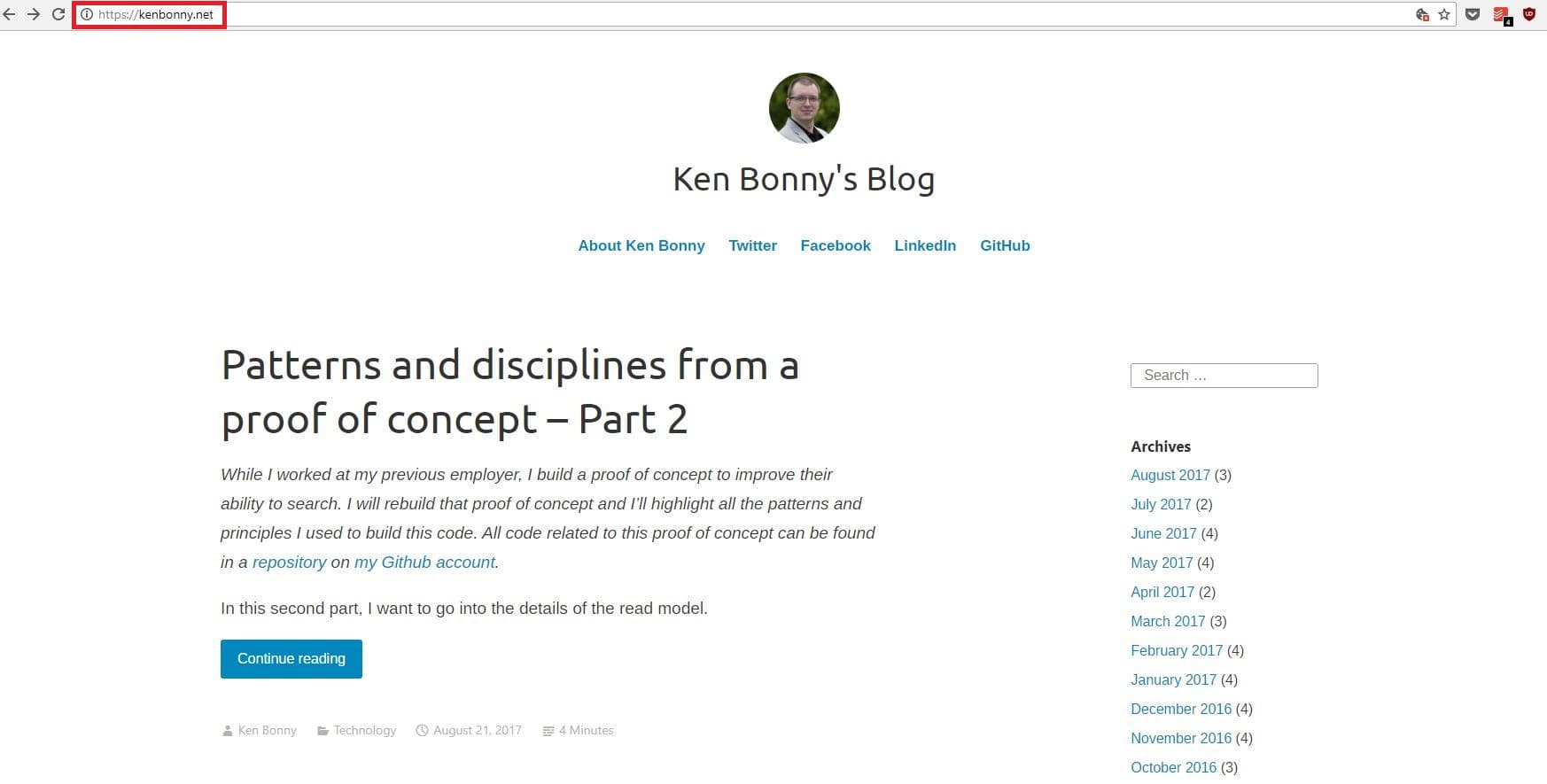The width and height of the screenshot is (1547, 784).
Task: Visit the LinkedIn menu link
Action: point(925,245)
